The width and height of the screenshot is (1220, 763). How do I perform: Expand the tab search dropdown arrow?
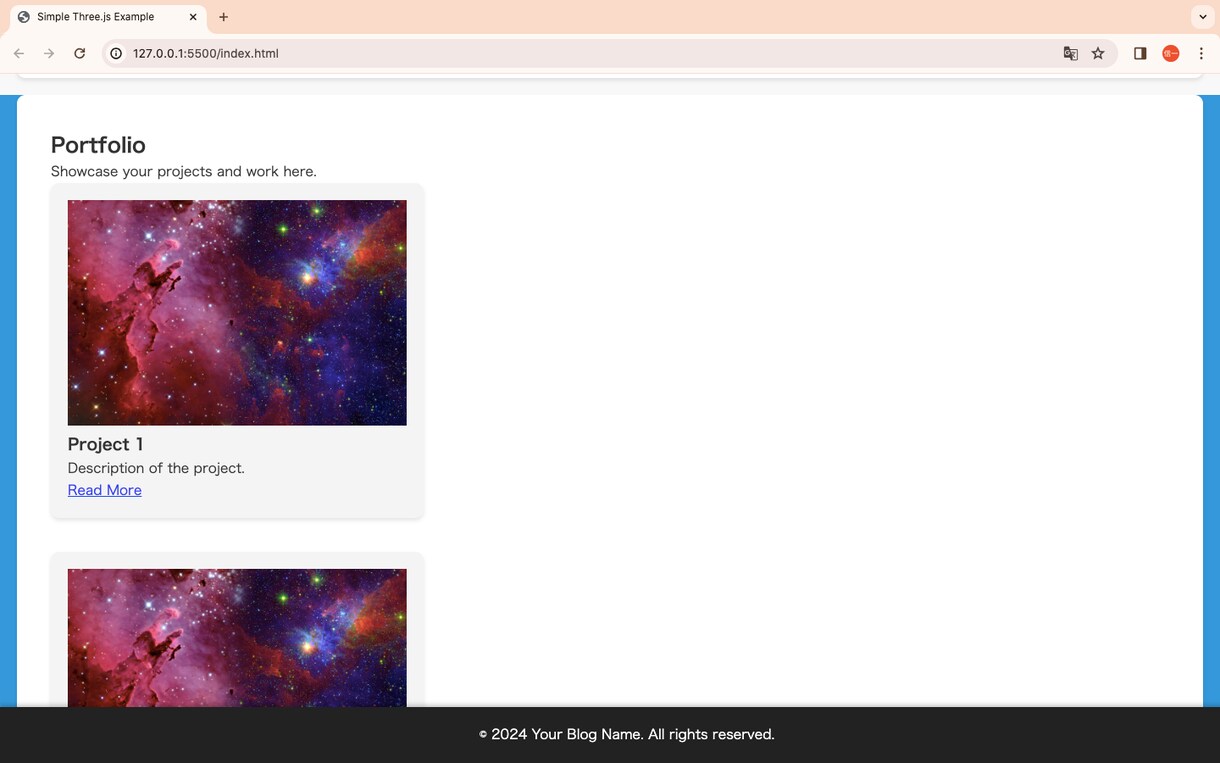pos(1201,17)
